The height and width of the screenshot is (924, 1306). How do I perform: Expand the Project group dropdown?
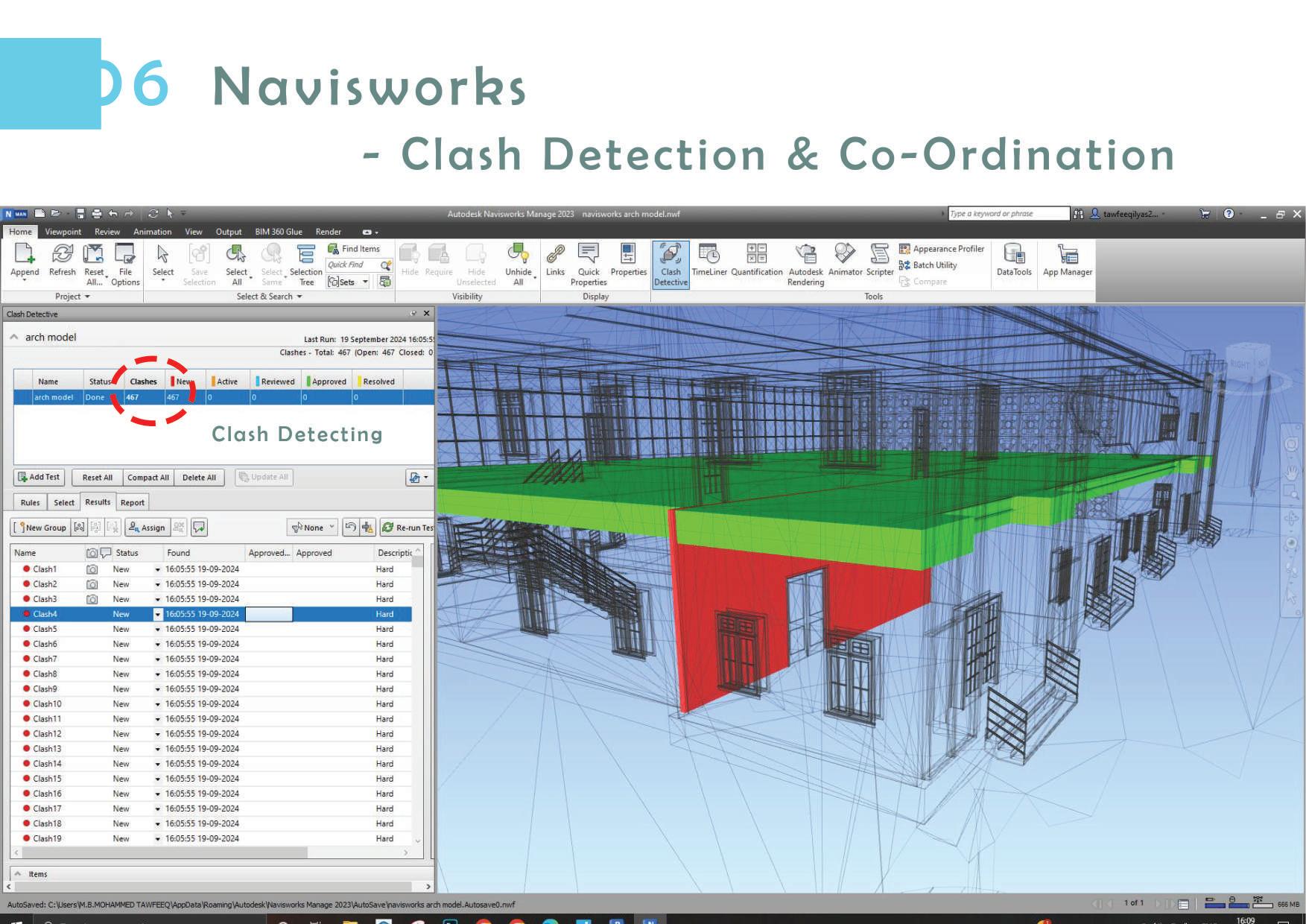tap(72, 296)
